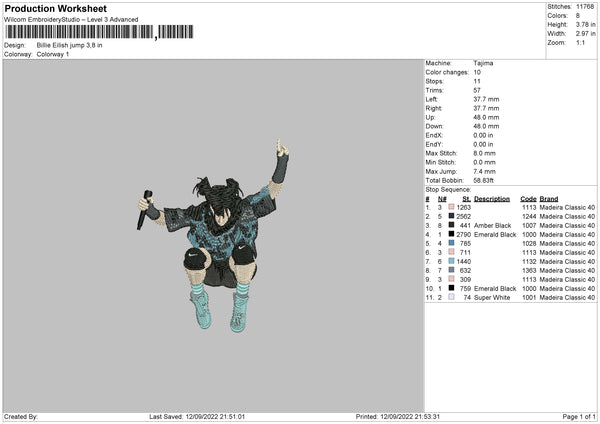The image size is (600, 424).
Task: Select the "Wilcom EmbroideryStudio – Level 3 Advanced" line
Action: click(71, 20)
